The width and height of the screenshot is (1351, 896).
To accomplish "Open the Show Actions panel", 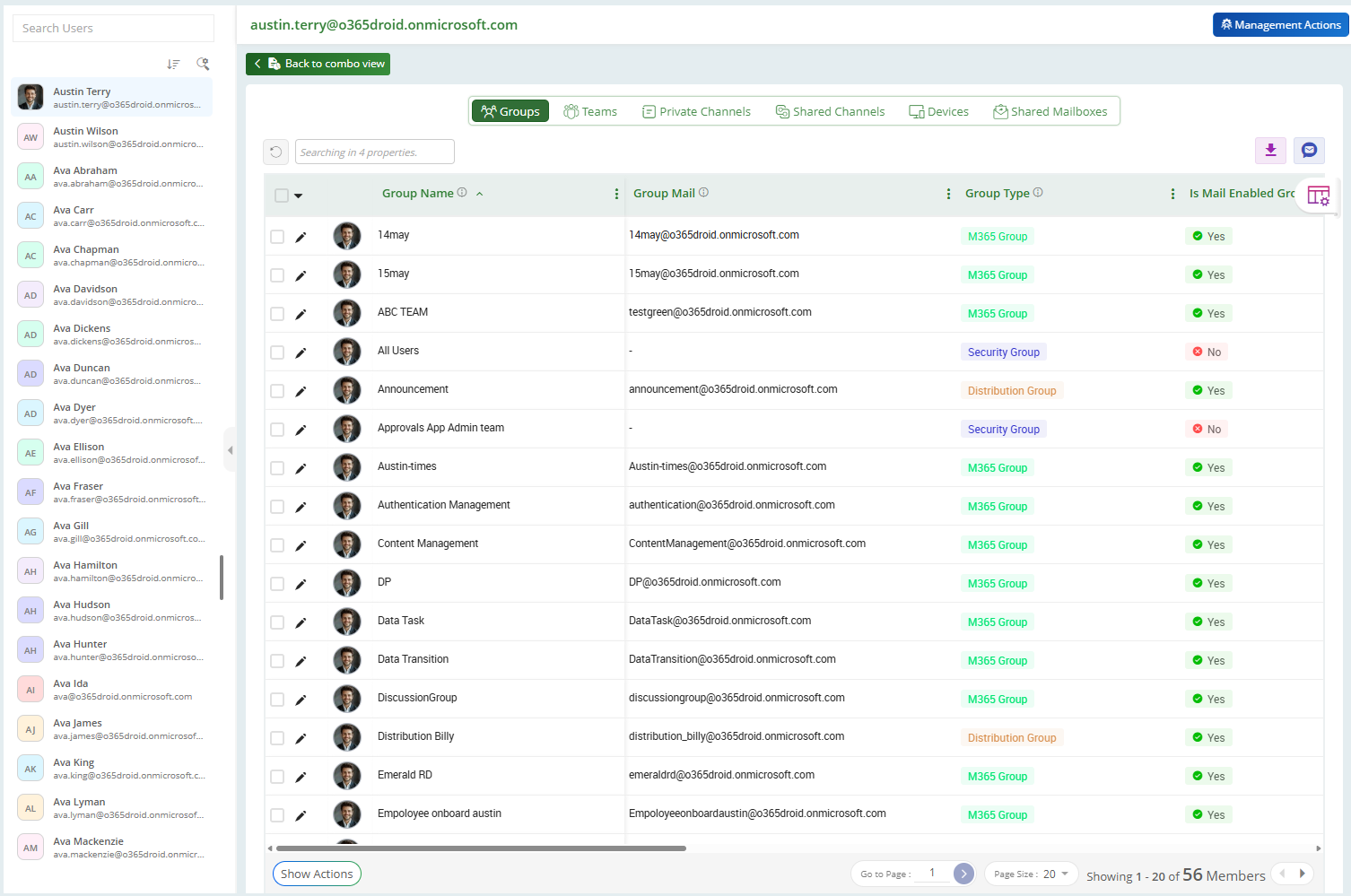I will pos(317,873).
